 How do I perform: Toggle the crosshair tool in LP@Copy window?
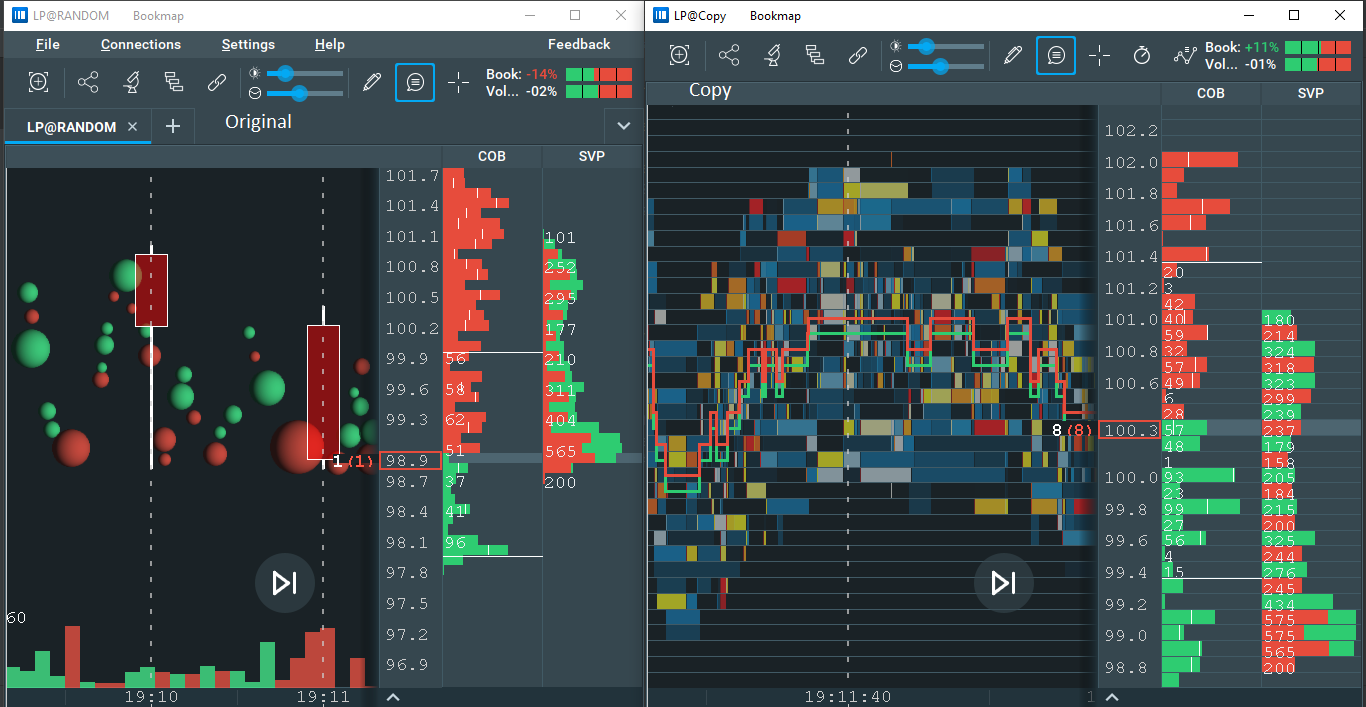pyautogui.click(x=1099, y=55)
